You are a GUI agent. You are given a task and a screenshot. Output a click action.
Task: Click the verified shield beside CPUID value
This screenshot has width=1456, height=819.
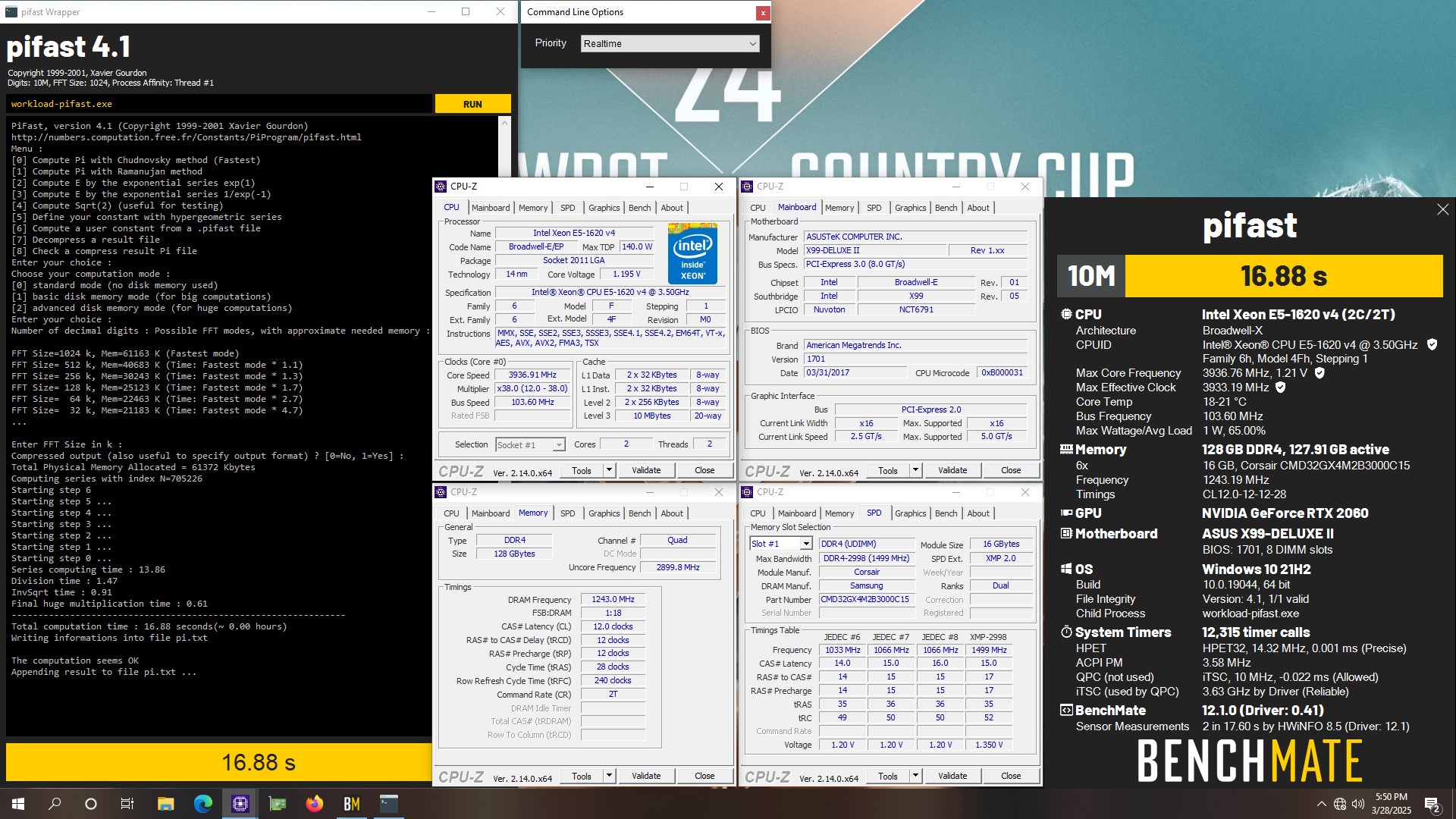pyautogui.click(x=1432, y=344)
